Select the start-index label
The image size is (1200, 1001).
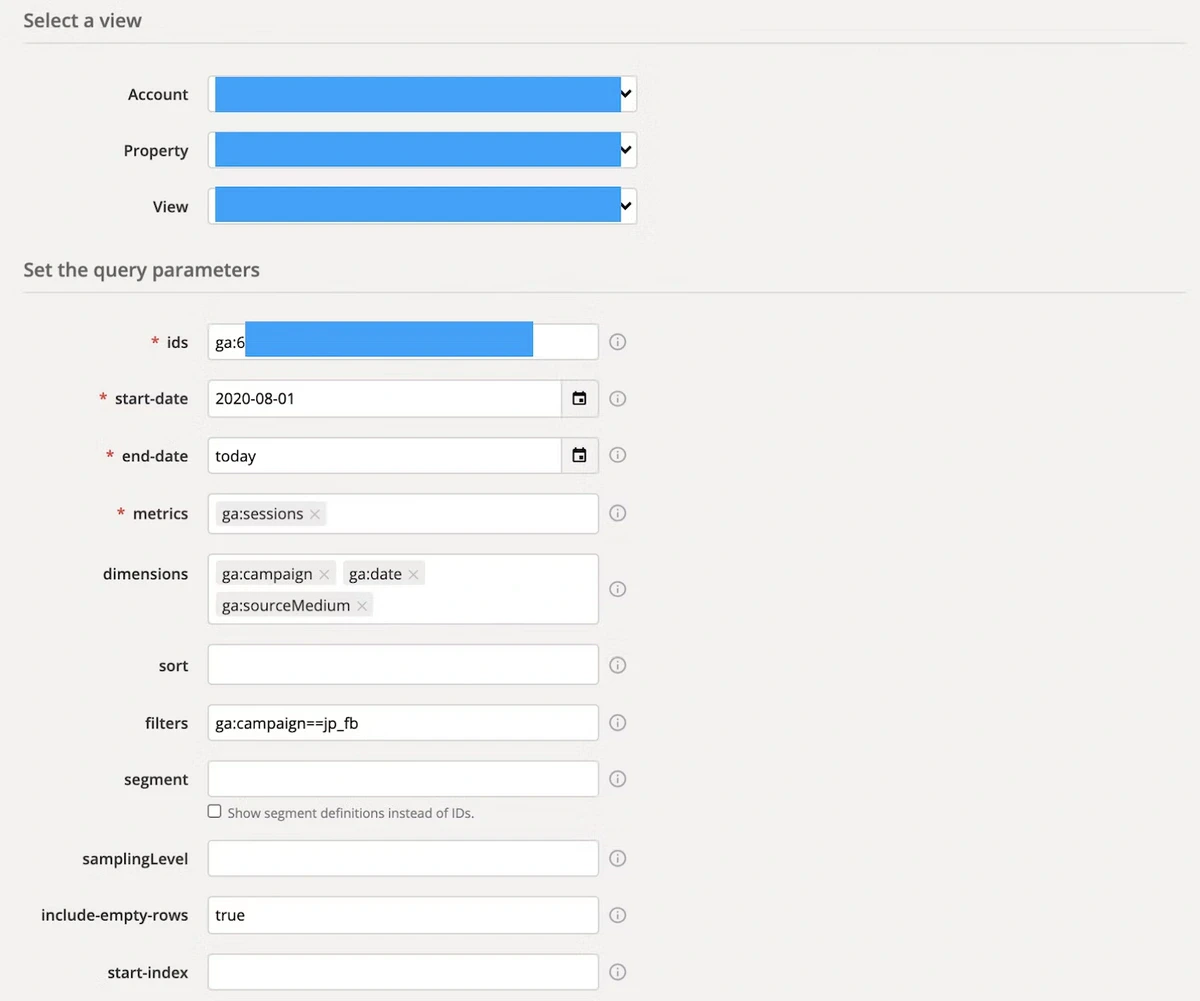(x=148, y=972)
